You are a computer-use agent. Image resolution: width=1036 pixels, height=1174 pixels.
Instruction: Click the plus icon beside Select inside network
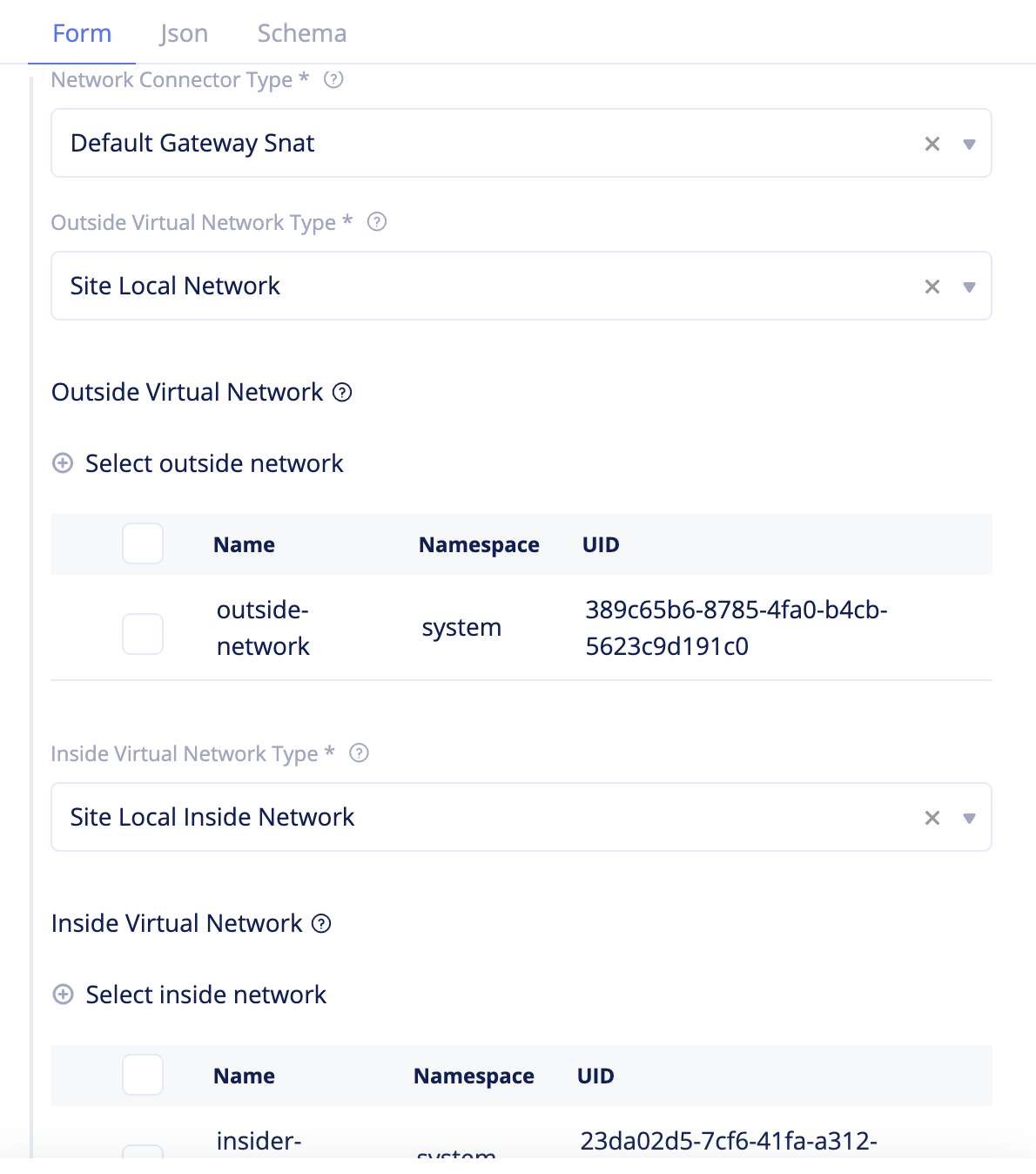(62, 995)
